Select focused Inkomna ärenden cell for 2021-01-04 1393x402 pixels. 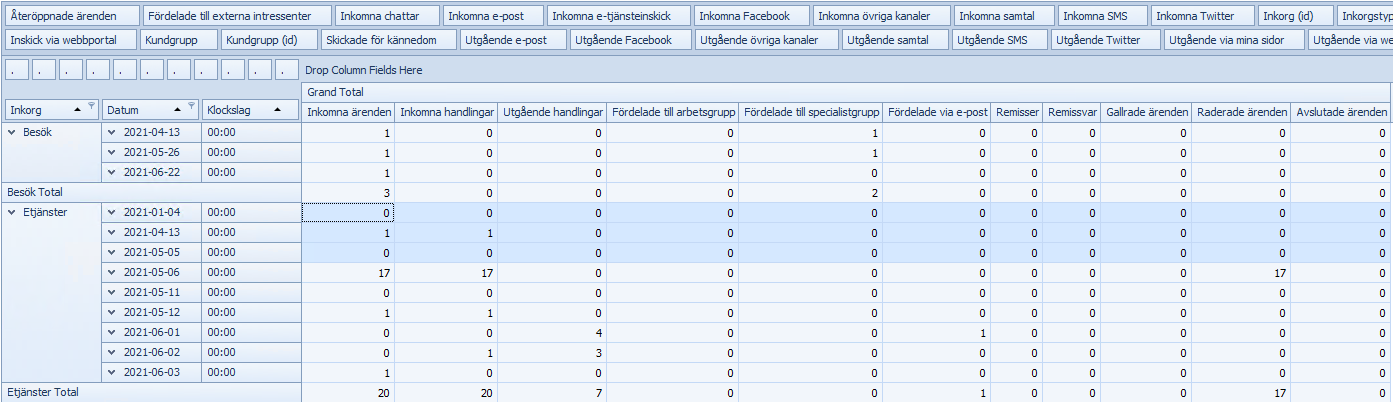pos(348,212)
